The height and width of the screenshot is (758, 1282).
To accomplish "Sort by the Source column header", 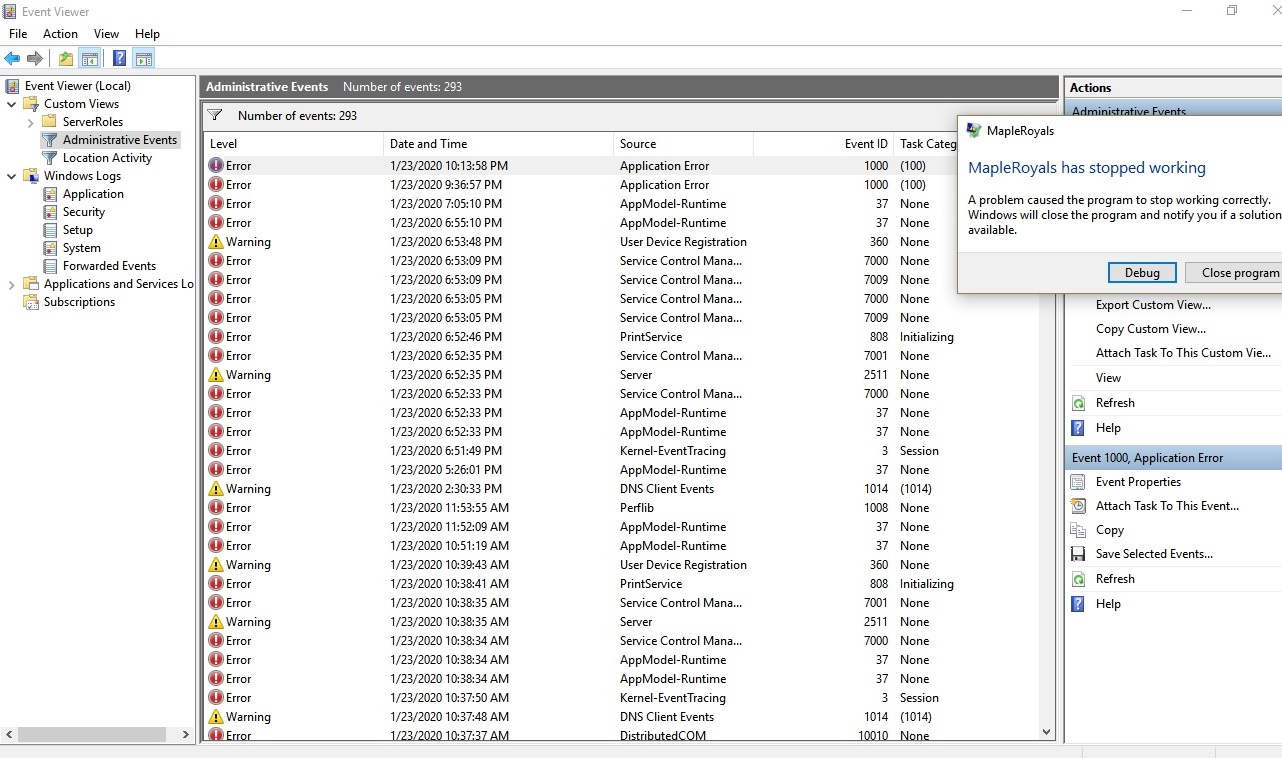I will point(683,144).
